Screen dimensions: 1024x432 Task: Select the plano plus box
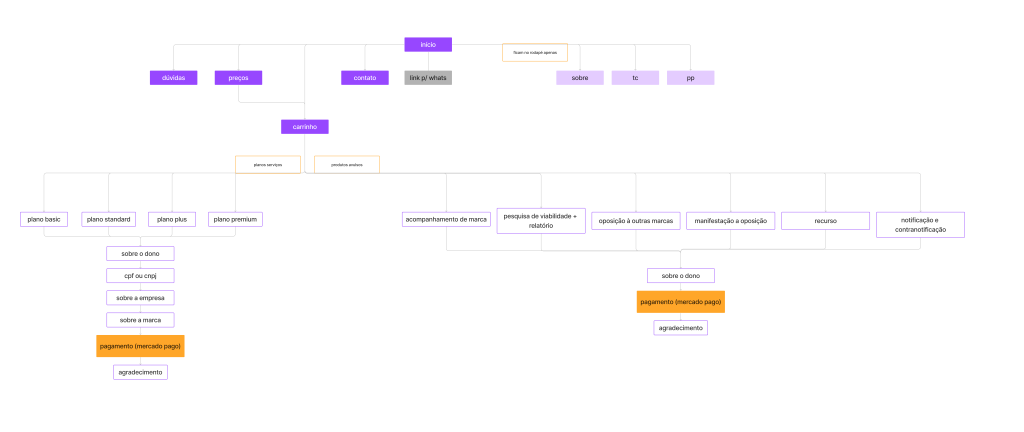(x=172, y=219)
